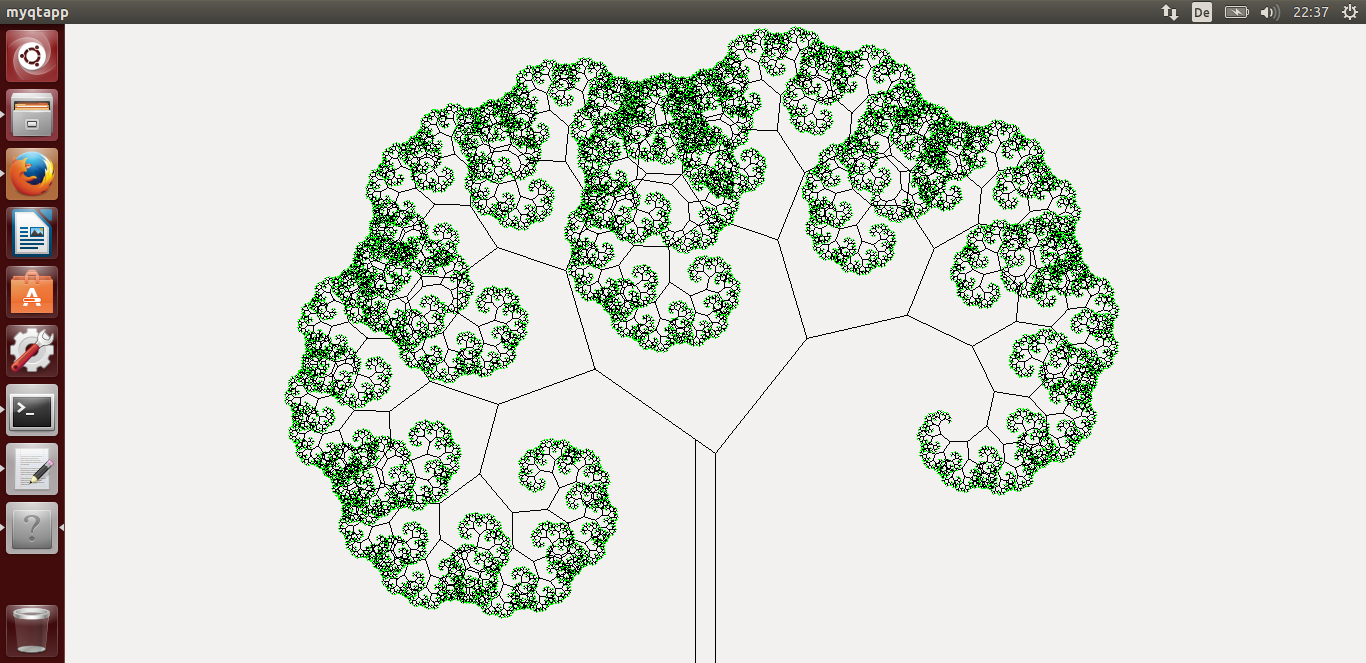Open the Trash at the launcher bottom
The height and width of the screenshot is (663, 1366).
pos(32,630)
